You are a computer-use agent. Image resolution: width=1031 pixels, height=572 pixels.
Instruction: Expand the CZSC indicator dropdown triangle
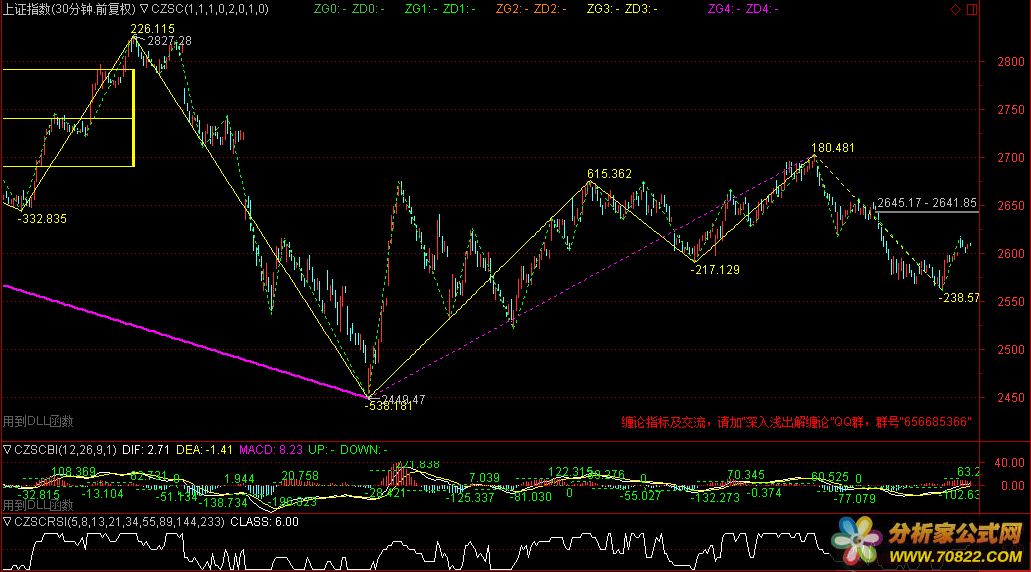tap(144, 9)
